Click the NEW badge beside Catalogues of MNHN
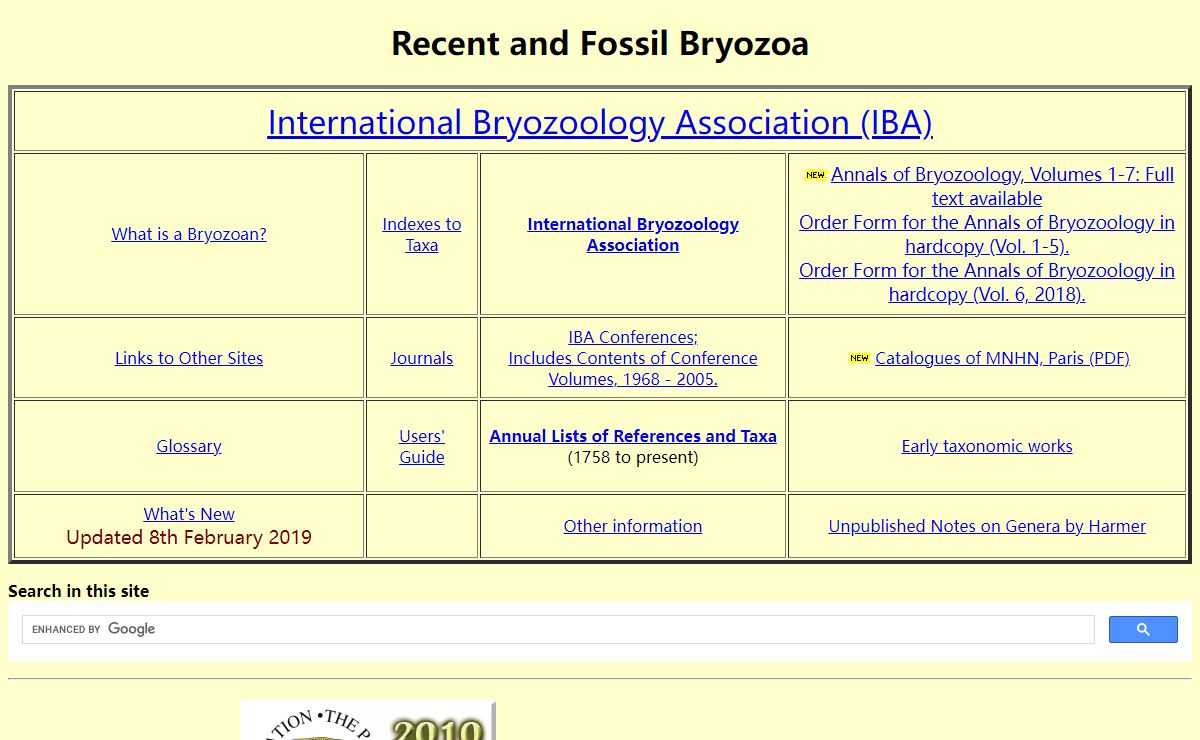This screenshot has height=740, width=1200. point(859,358)
